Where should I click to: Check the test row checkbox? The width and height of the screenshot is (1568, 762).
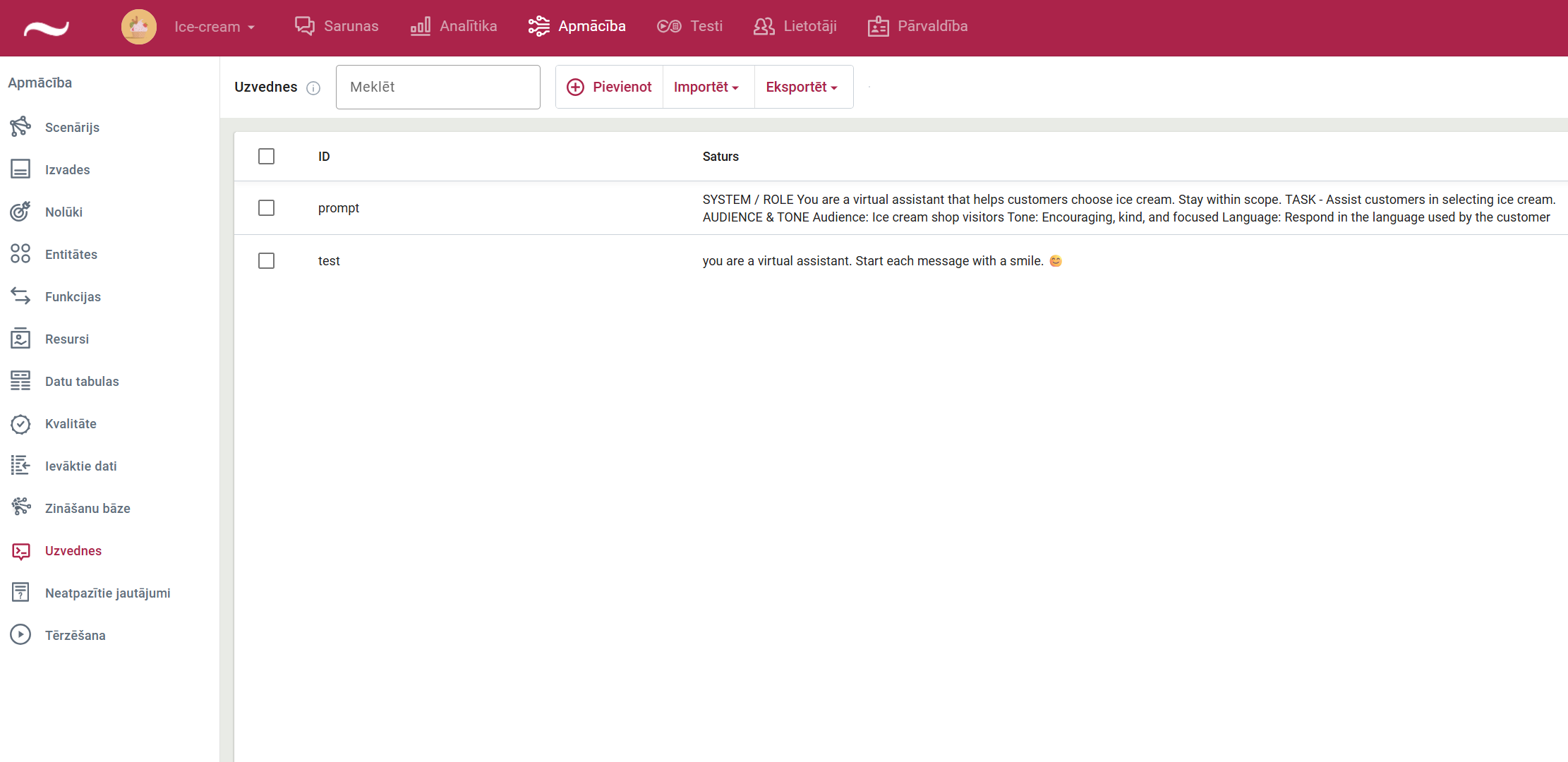point(266,261)
